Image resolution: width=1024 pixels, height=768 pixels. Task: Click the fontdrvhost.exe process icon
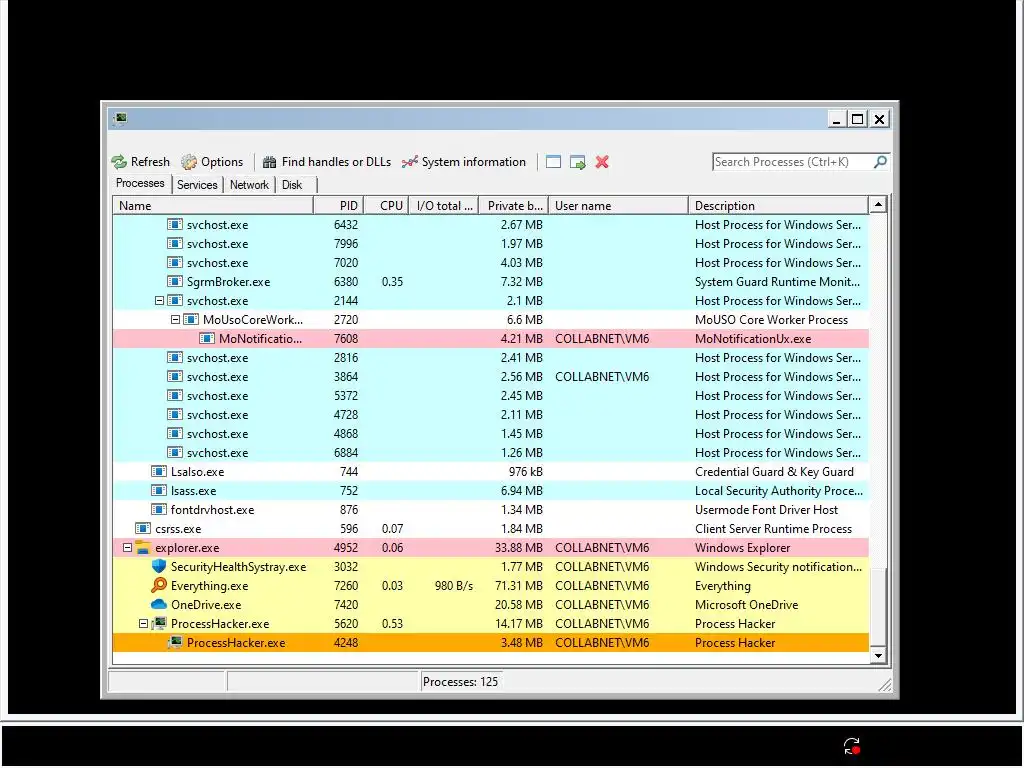click(x=159, y=509)
